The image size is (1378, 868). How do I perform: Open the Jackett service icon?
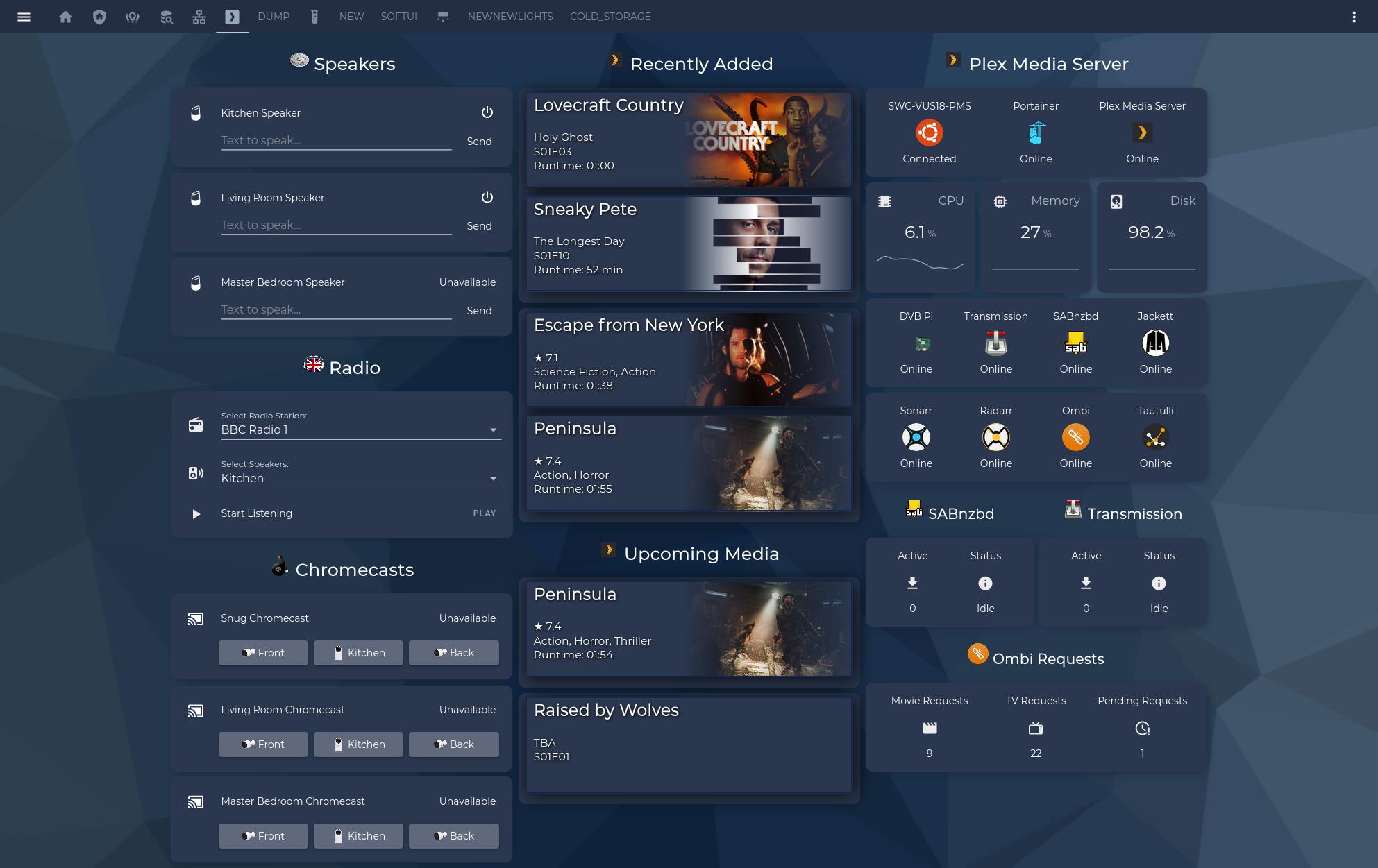coord(1155,343)
